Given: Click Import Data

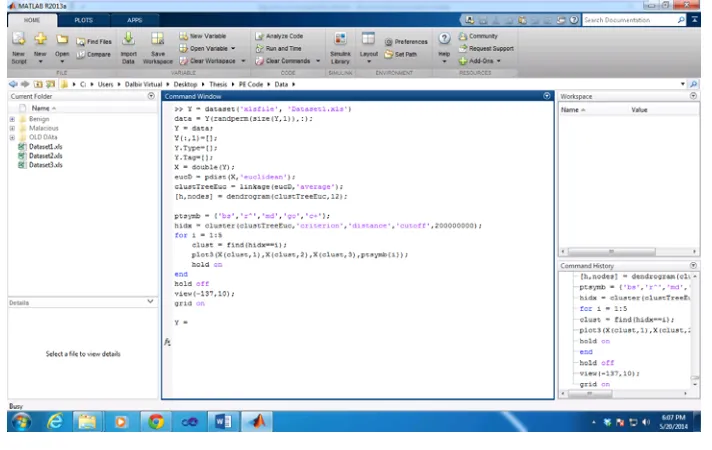Looking at the screenshot, I should (129, 48).
